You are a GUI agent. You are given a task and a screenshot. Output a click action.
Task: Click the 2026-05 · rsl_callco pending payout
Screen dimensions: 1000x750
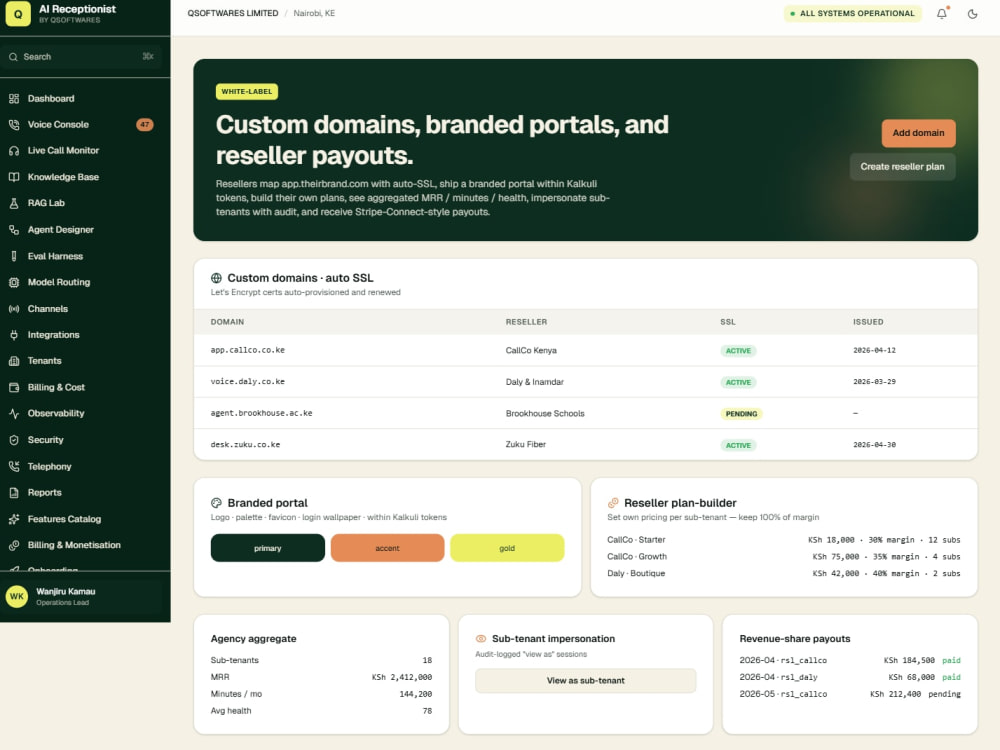tap(849, 695)
